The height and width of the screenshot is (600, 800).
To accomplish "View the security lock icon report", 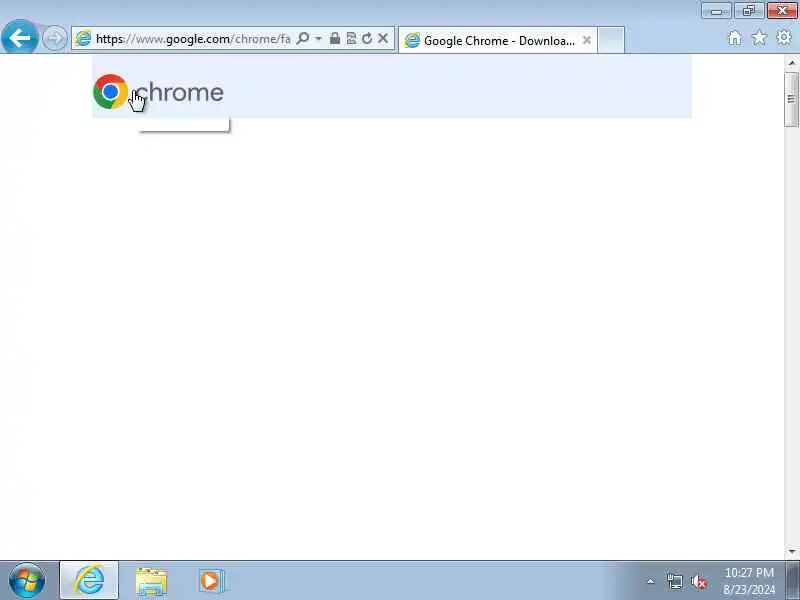I will tap(335, 38).
